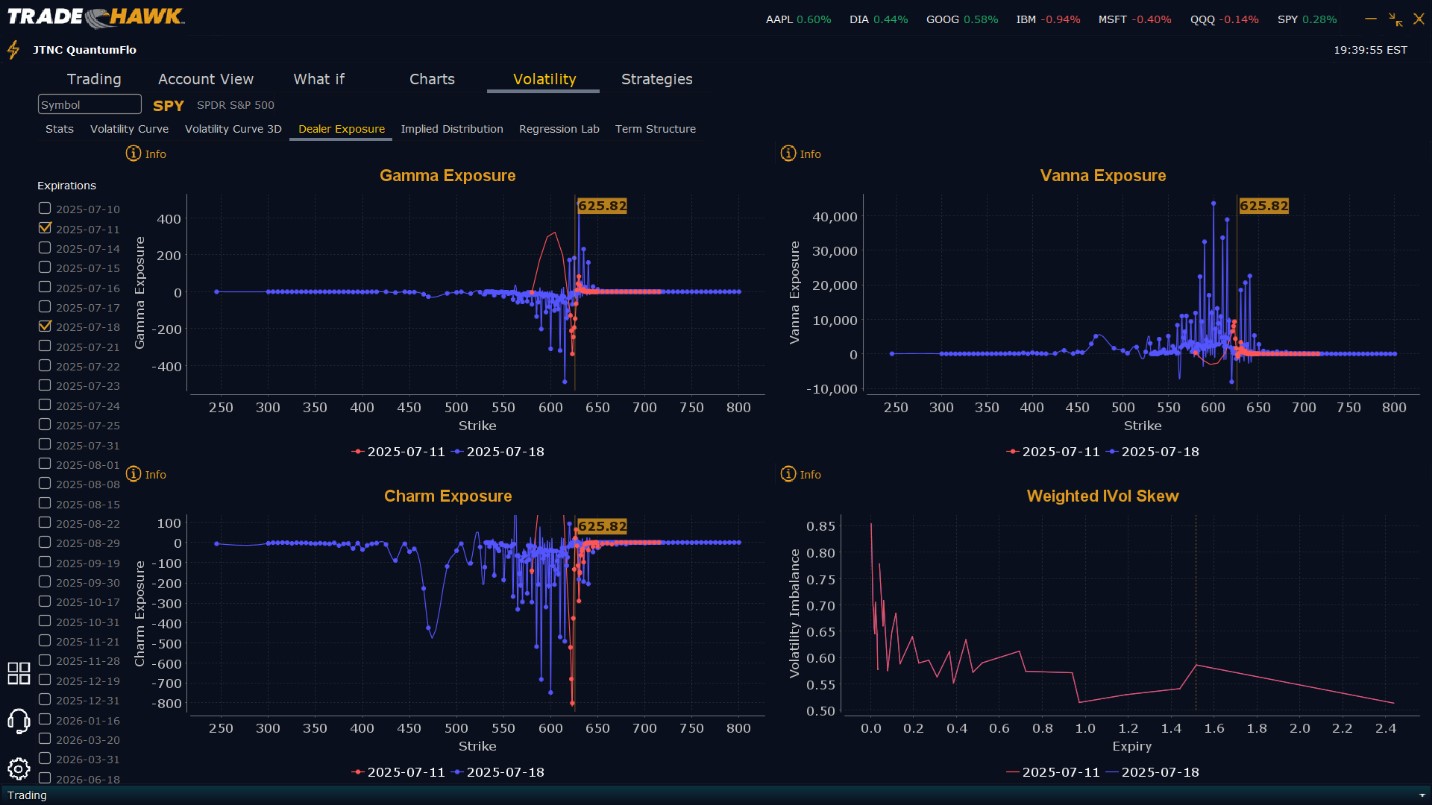Screen dimensions: 1432x805
Task: Enable the 2025-08-15 expiration checkbox
Action: coord(45,503)
